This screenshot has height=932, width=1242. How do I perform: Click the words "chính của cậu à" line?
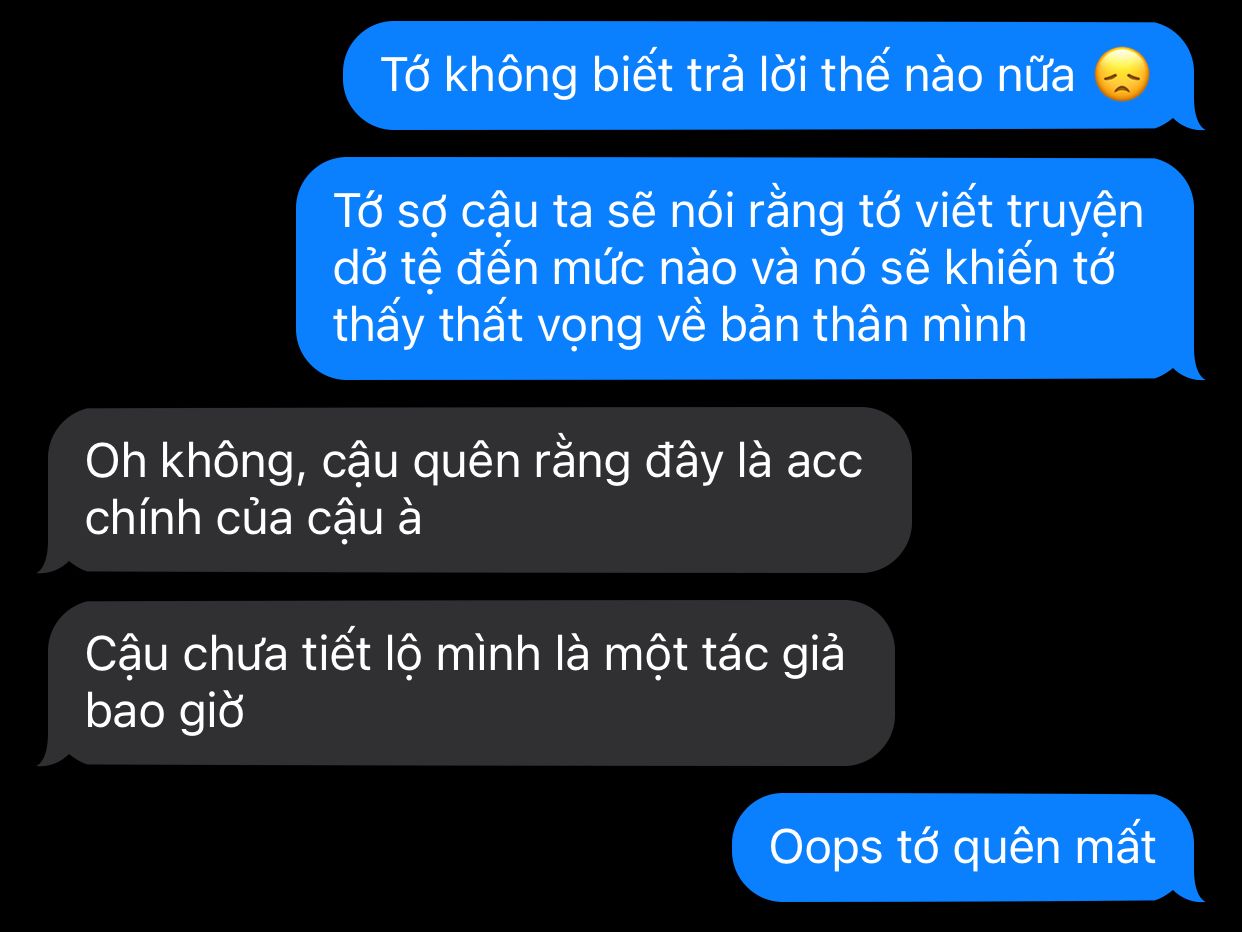pyautogui.click(x=253, y=519)
